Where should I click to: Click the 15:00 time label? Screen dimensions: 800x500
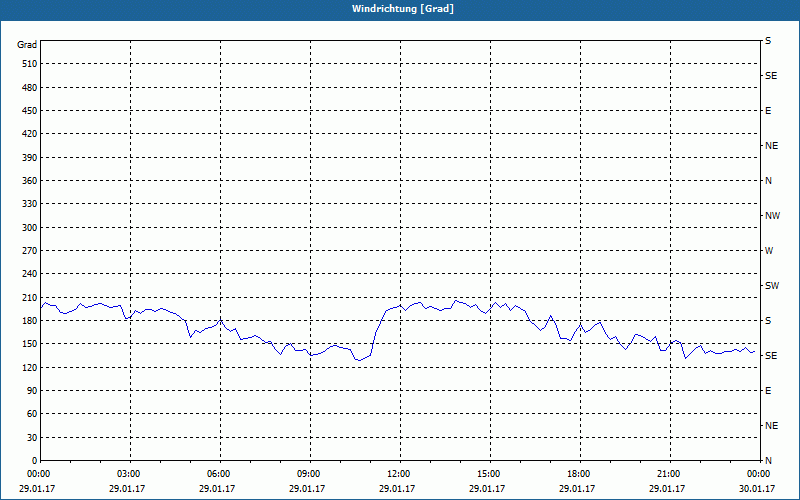tap(490, 474)
